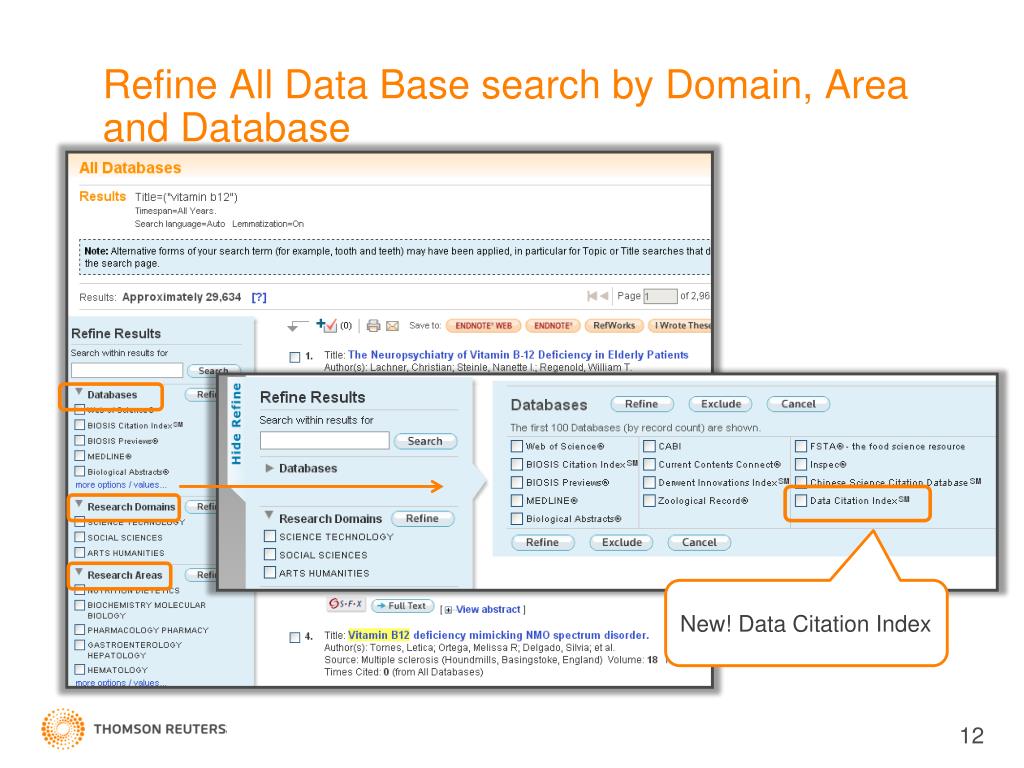
Task: Click Hide Refine vertical tab
Action: 236,424
